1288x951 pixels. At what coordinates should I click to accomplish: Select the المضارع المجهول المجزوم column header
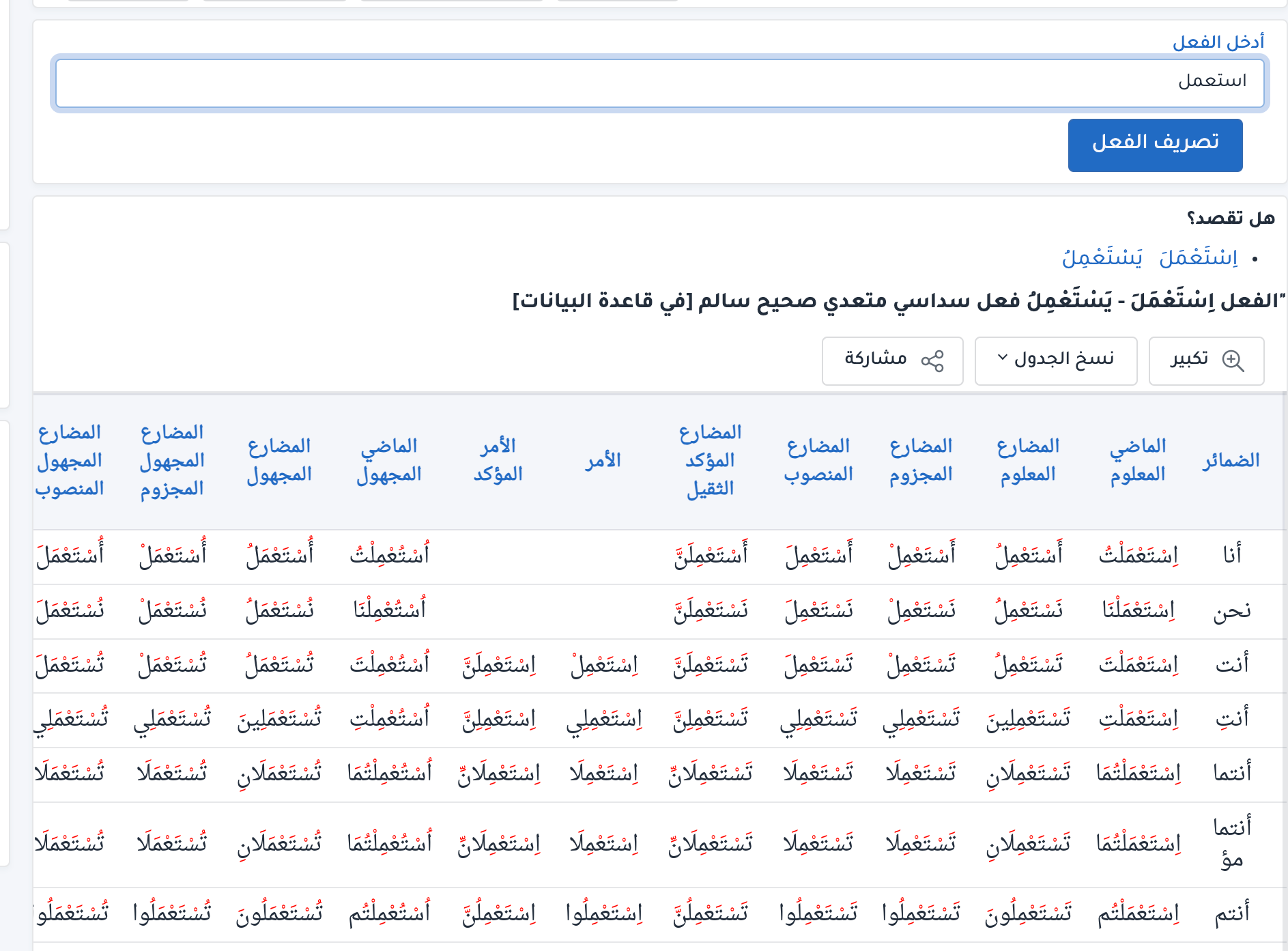click(x=172, y=460)
